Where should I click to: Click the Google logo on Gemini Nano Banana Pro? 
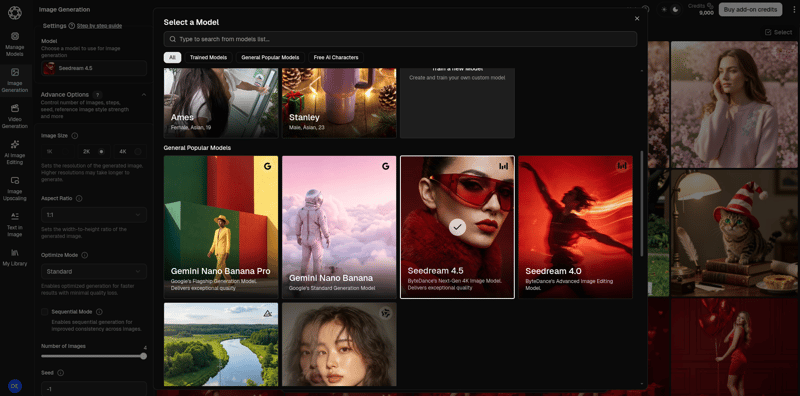pyautogui.click(x=267, y=166)
